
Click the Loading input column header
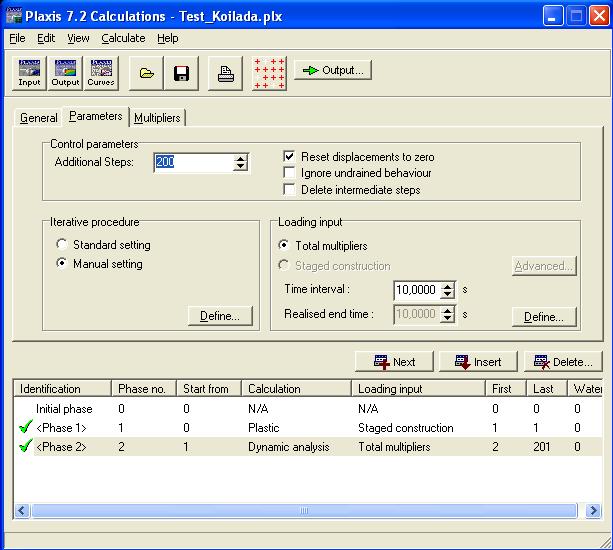[x=419, y=389]
